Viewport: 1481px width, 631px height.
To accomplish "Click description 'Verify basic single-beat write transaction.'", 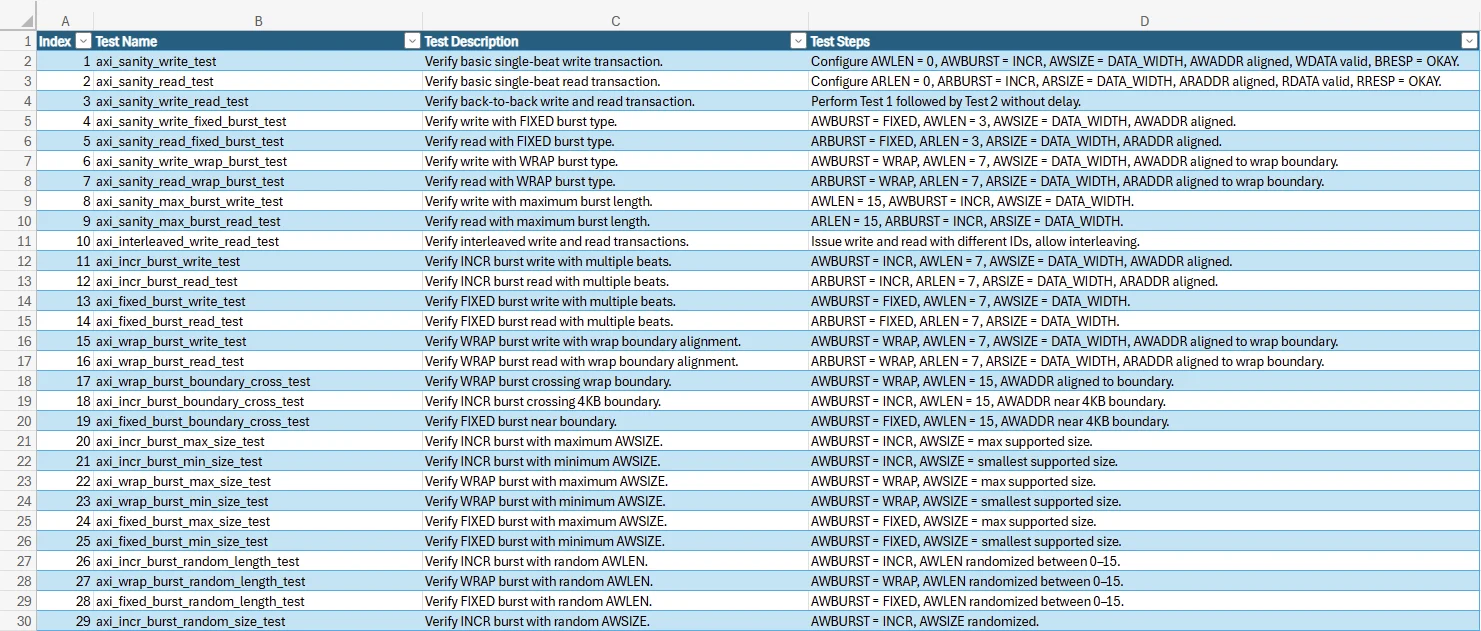I will click(543, 61).
